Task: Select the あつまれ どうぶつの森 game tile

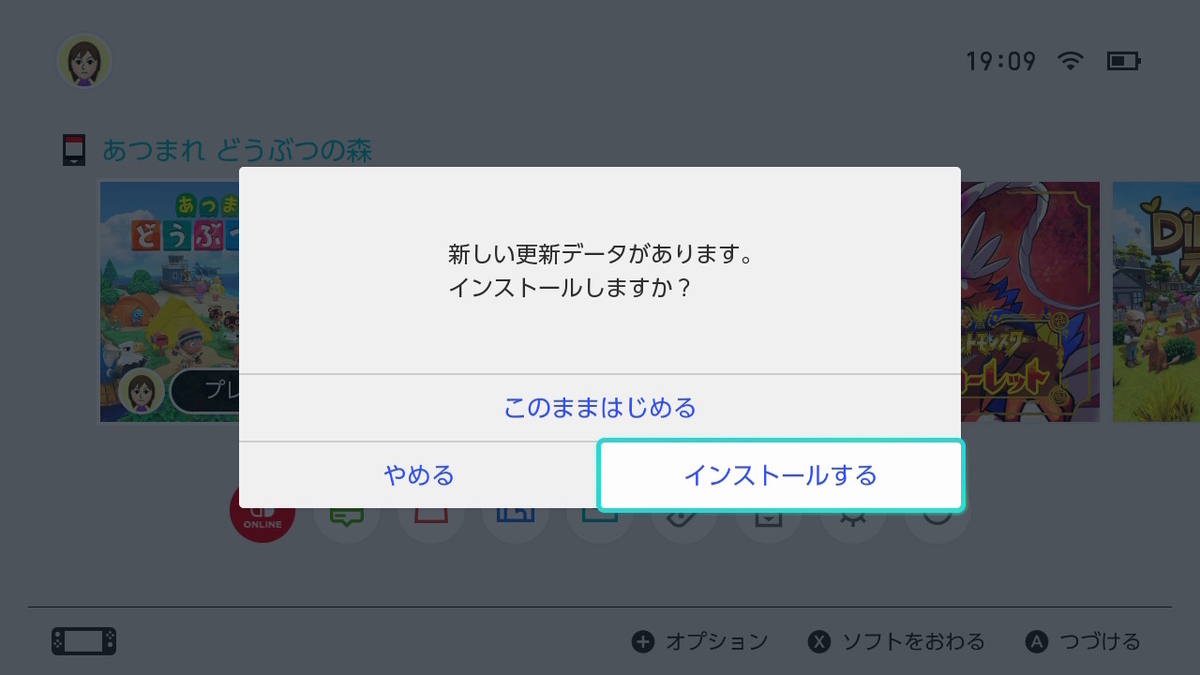Action: 170,302
